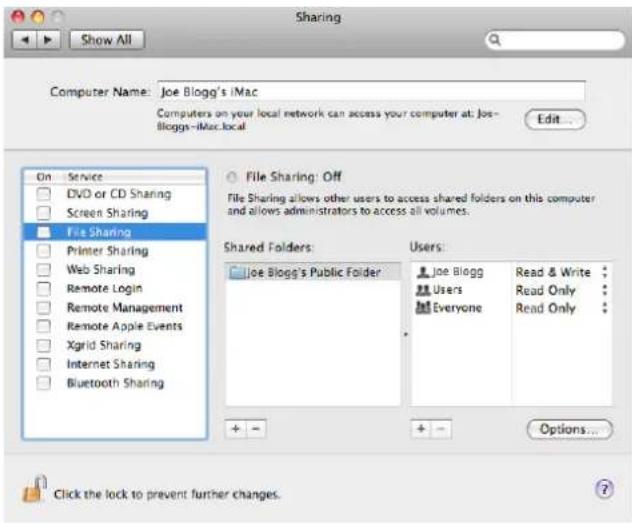This screenshot has width=632, height=523.
Task: Select the Web Sharing service row
Action: point(115,269)
